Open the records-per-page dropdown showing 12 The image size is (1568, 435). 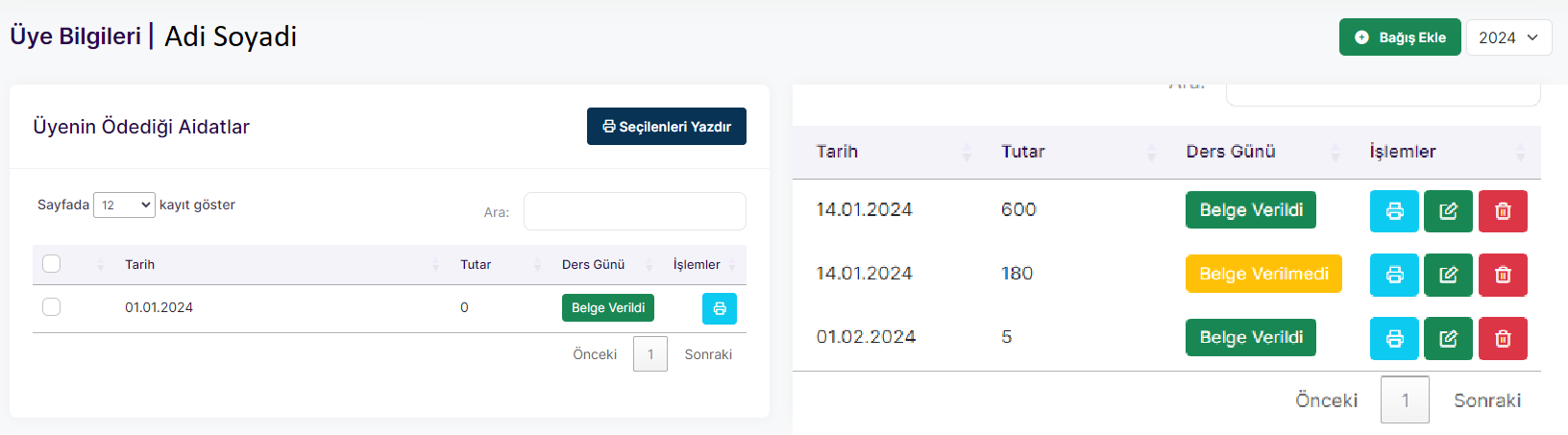tap(124, 205)
